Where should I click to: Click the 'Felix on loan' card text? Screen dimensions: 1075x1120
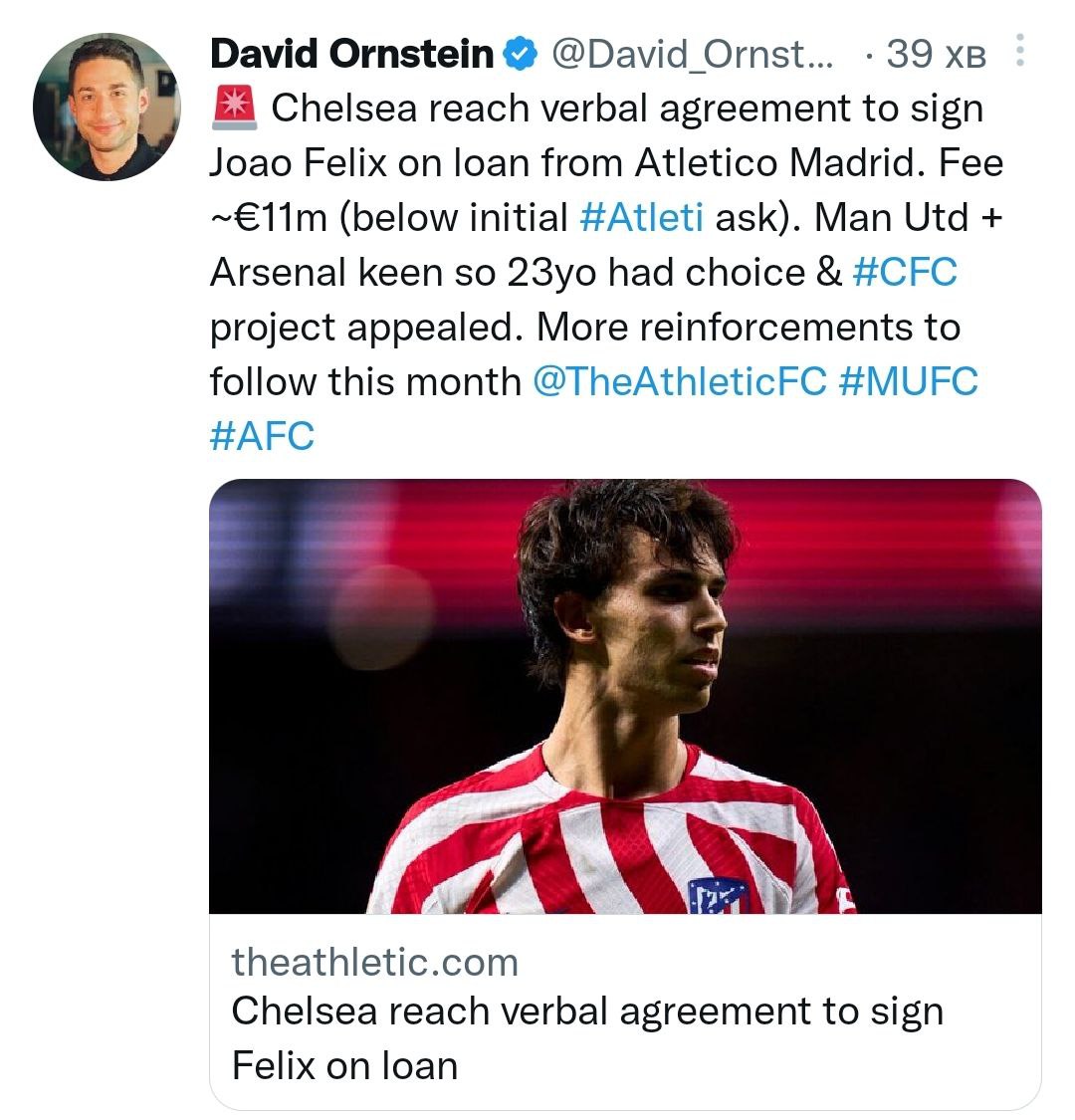(344, 1065)
